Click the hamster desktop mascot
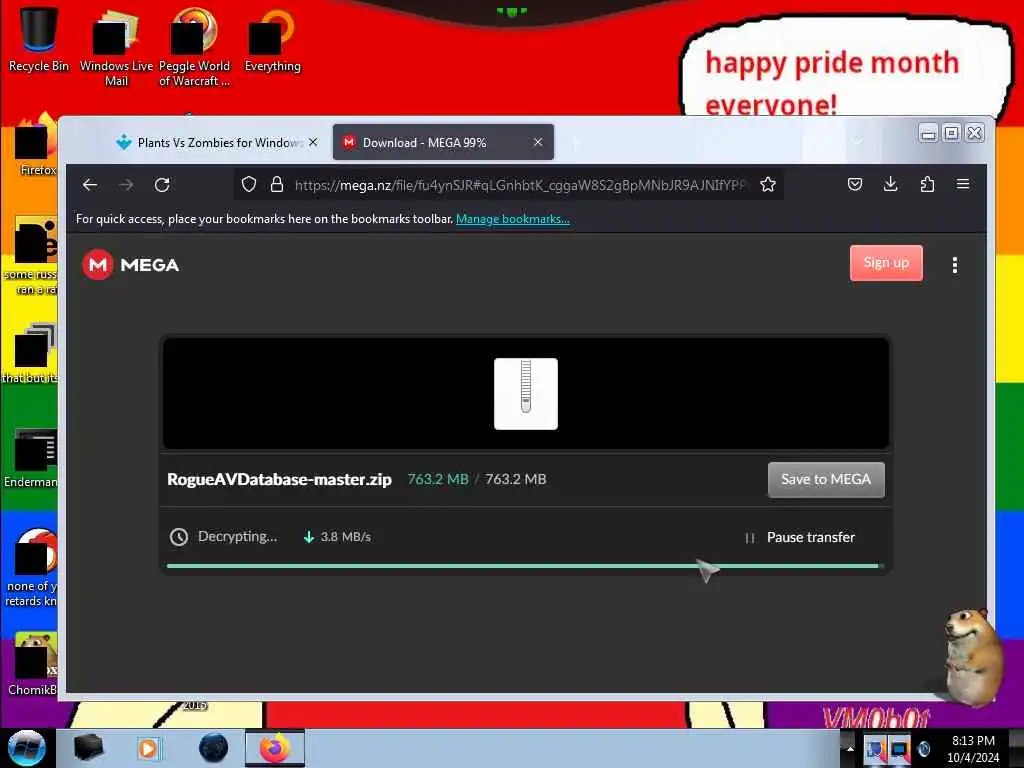This screenshot has height=768, width=1024. 972,657
